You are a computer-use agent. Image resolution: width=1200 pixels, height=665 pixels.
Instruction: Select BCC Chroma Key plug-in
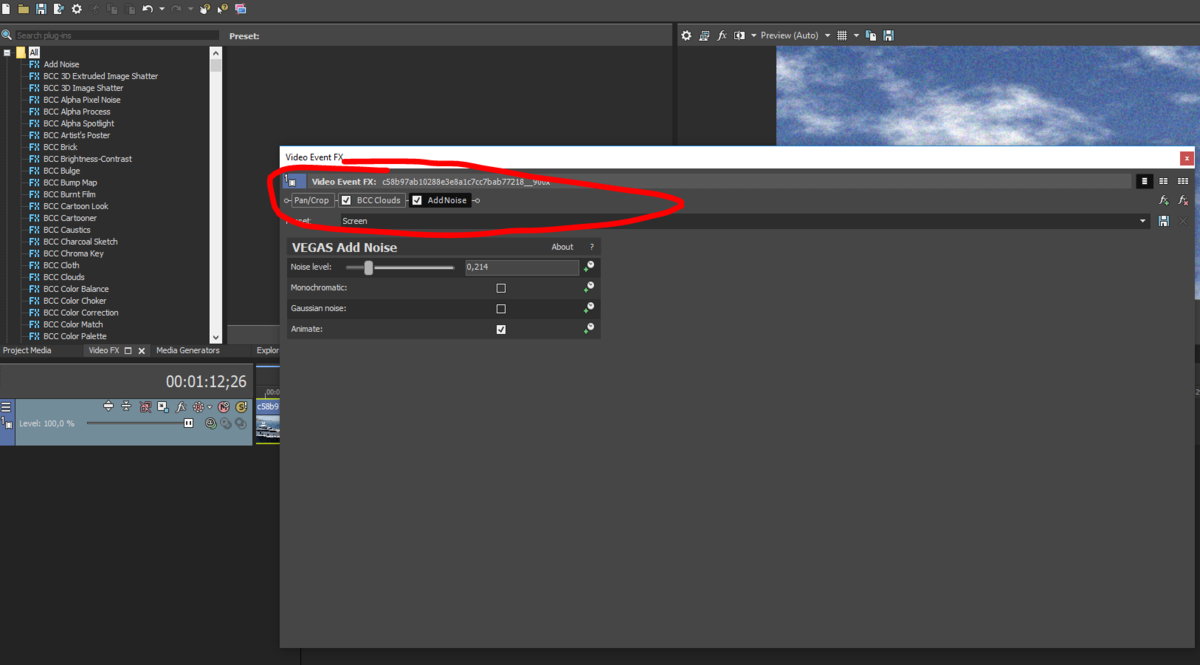click(73, 253)
